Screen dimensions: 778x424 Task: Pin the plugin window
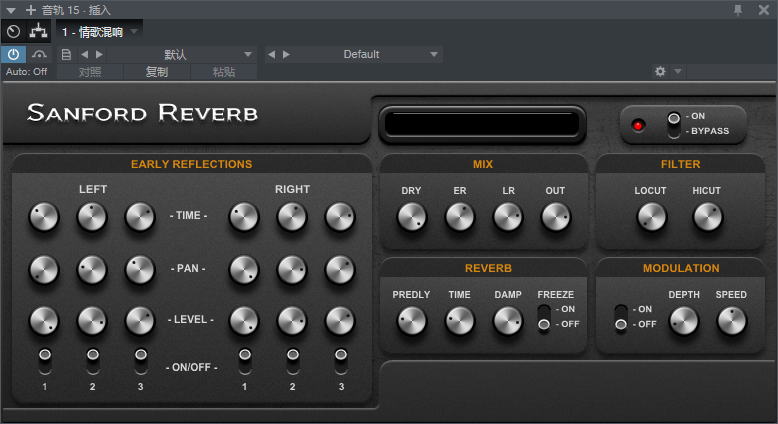pyautogui.click(x=738, y=10)
